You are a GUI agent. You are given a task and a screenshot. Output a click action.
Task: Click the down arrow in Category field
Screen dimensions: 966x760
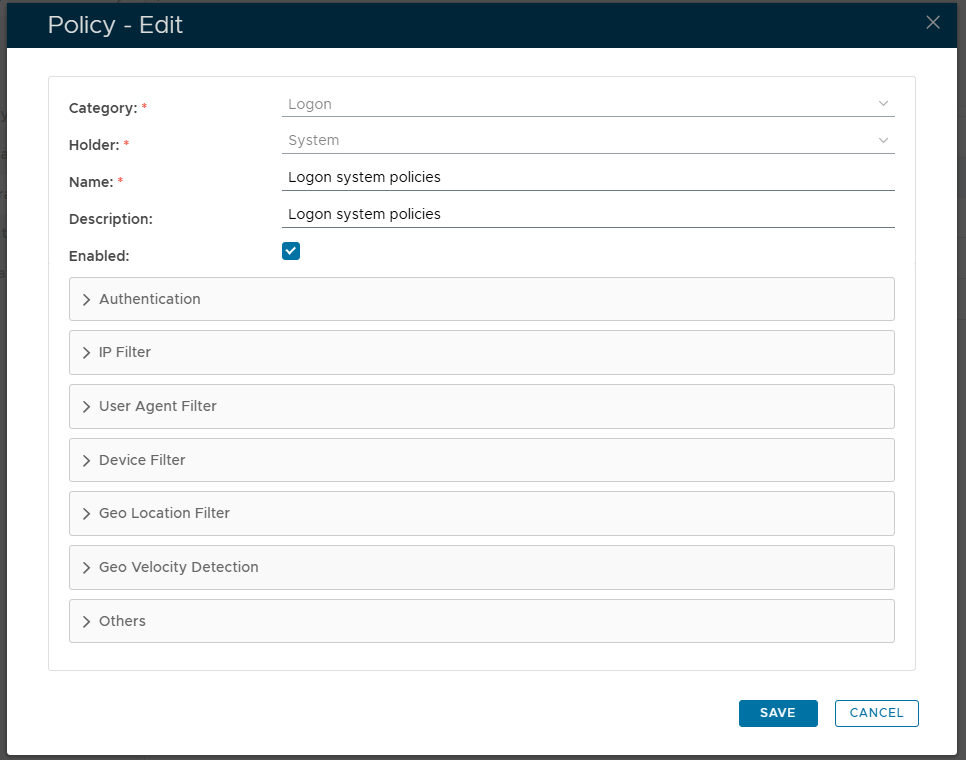pyautogui.click(x=883, y=104)
